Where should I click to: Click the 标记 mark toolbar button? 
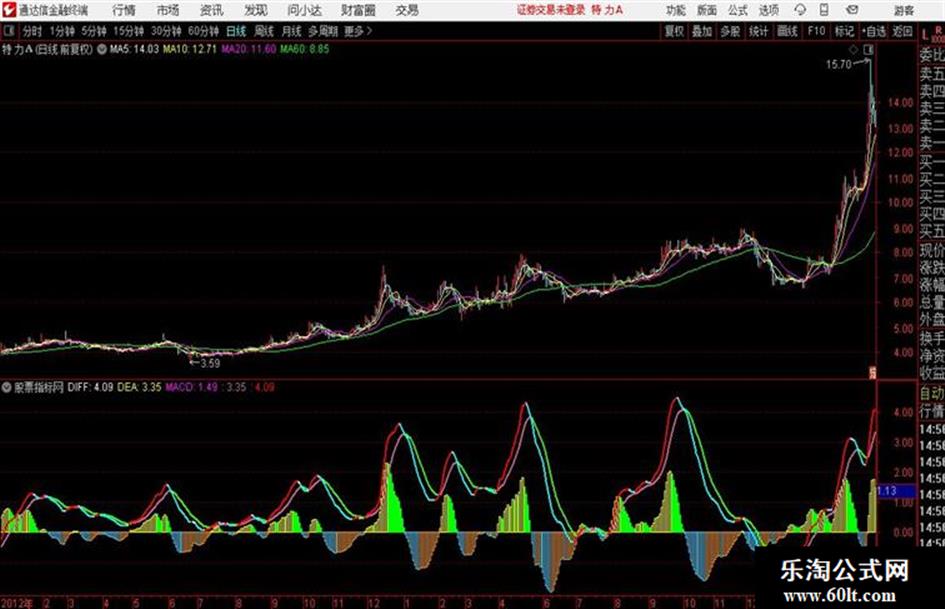coord(844,31)
